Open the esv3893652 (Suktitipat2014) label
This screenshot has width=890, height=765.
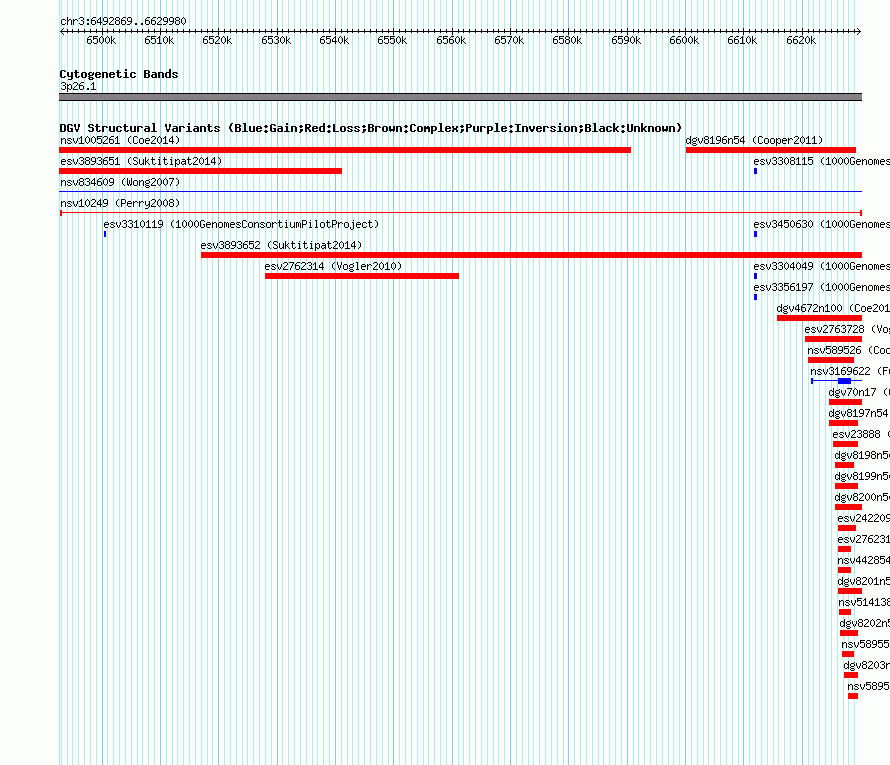(x=281, y=245)
